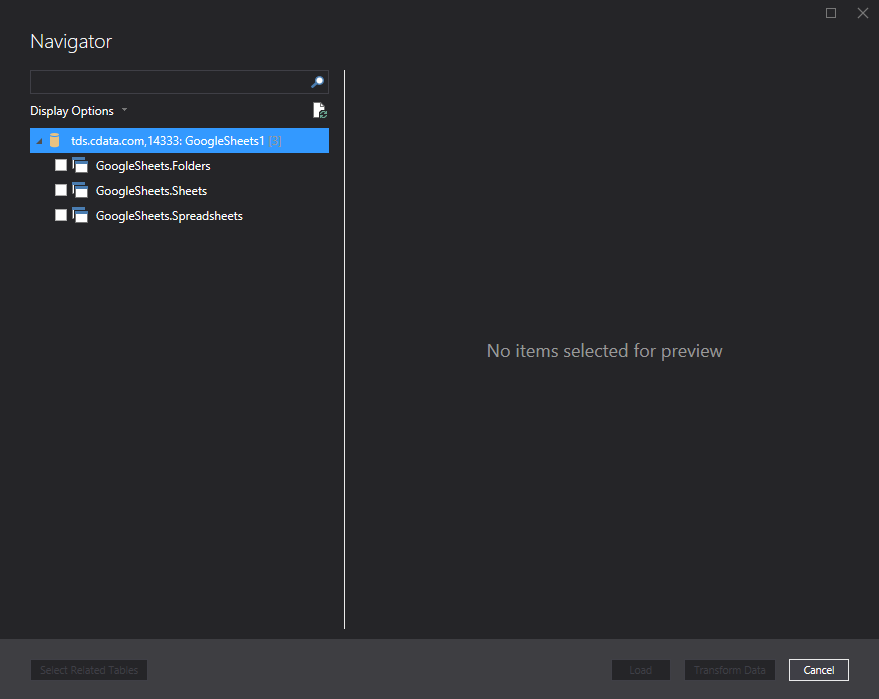Click the search magnifier icon
The width and height of the screenshot is (879, 699).
pyautogui.click(x=317, y=81)
